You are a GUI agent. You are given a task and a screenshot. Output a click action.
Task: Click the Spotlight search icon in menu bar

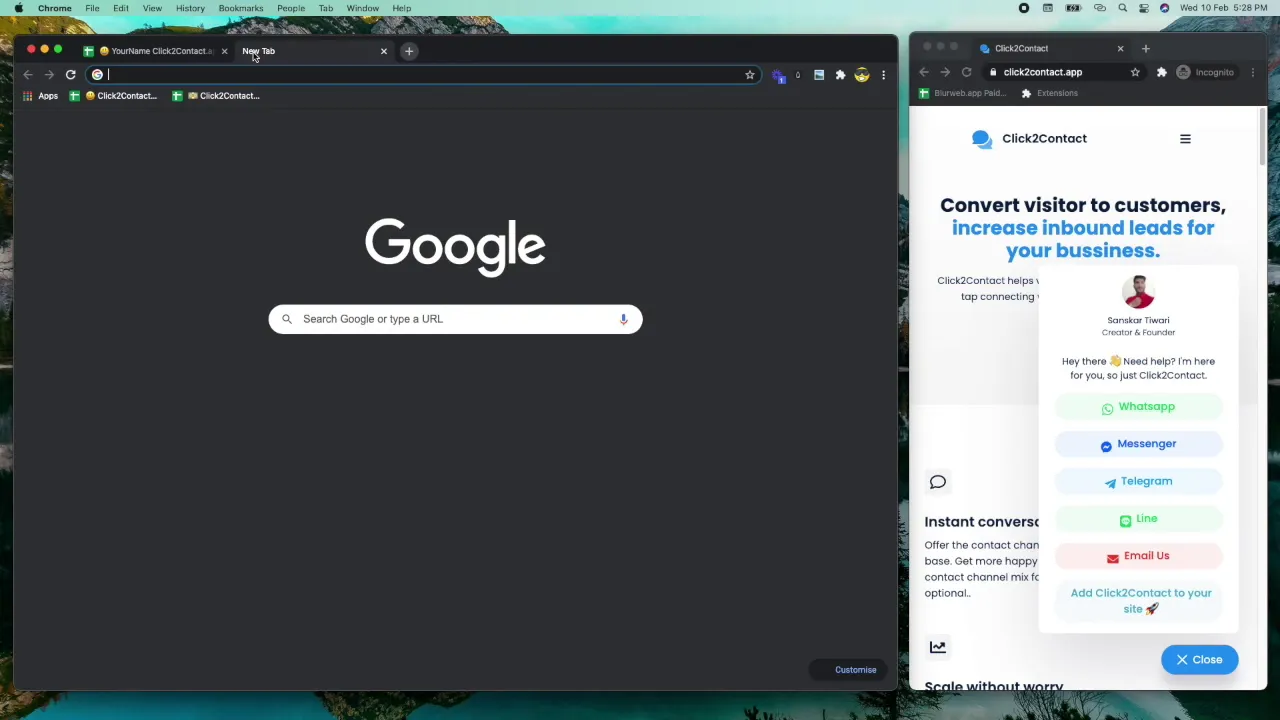1123,8
